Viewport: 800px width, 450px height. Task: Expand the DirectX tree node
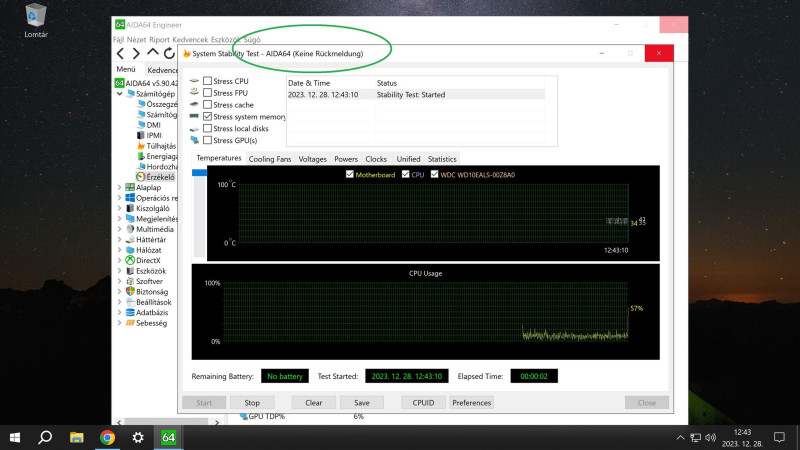[x=119, y=260]
